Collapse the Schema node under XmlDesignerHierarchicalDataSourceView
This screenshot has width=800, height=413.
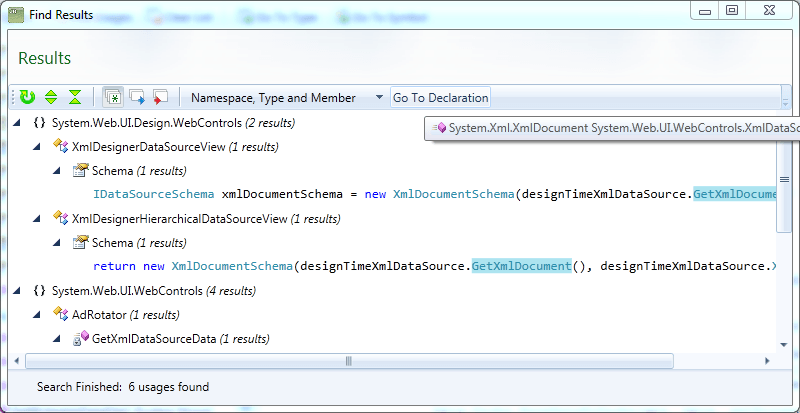pos(56,243)
